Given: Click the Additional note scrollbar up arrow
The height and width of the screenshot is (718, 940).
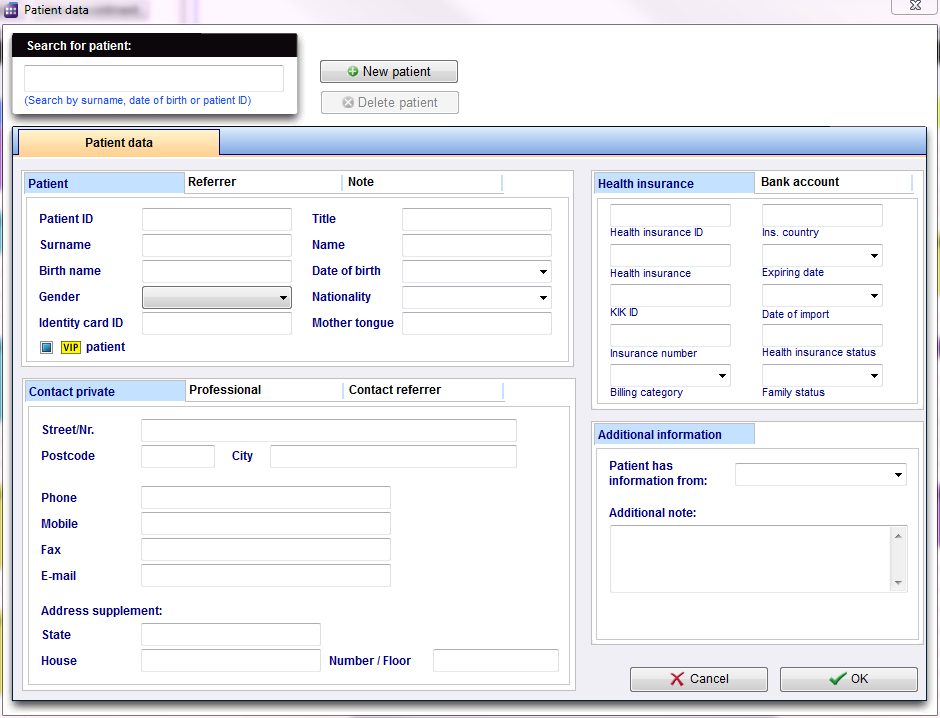Looking at the screenshot, I should (898, 536).
